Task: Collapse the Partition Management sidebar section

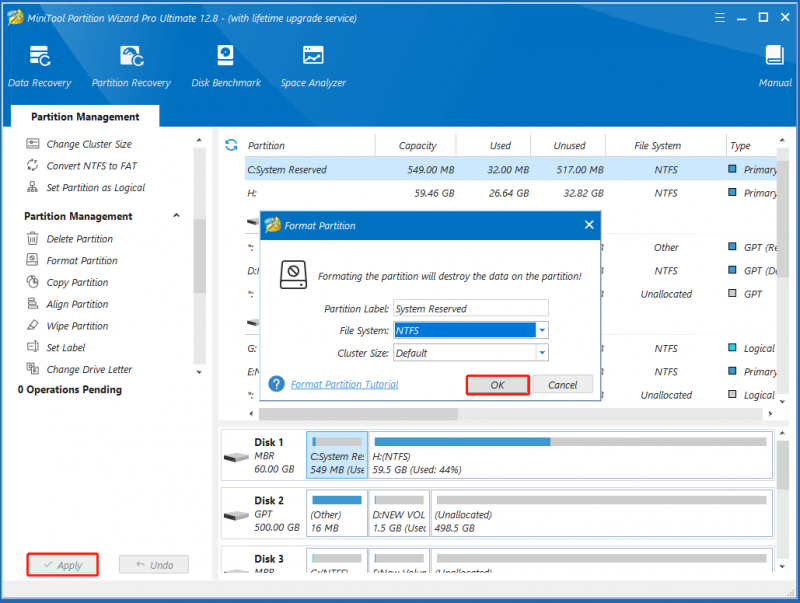Action: pos(176,215)
